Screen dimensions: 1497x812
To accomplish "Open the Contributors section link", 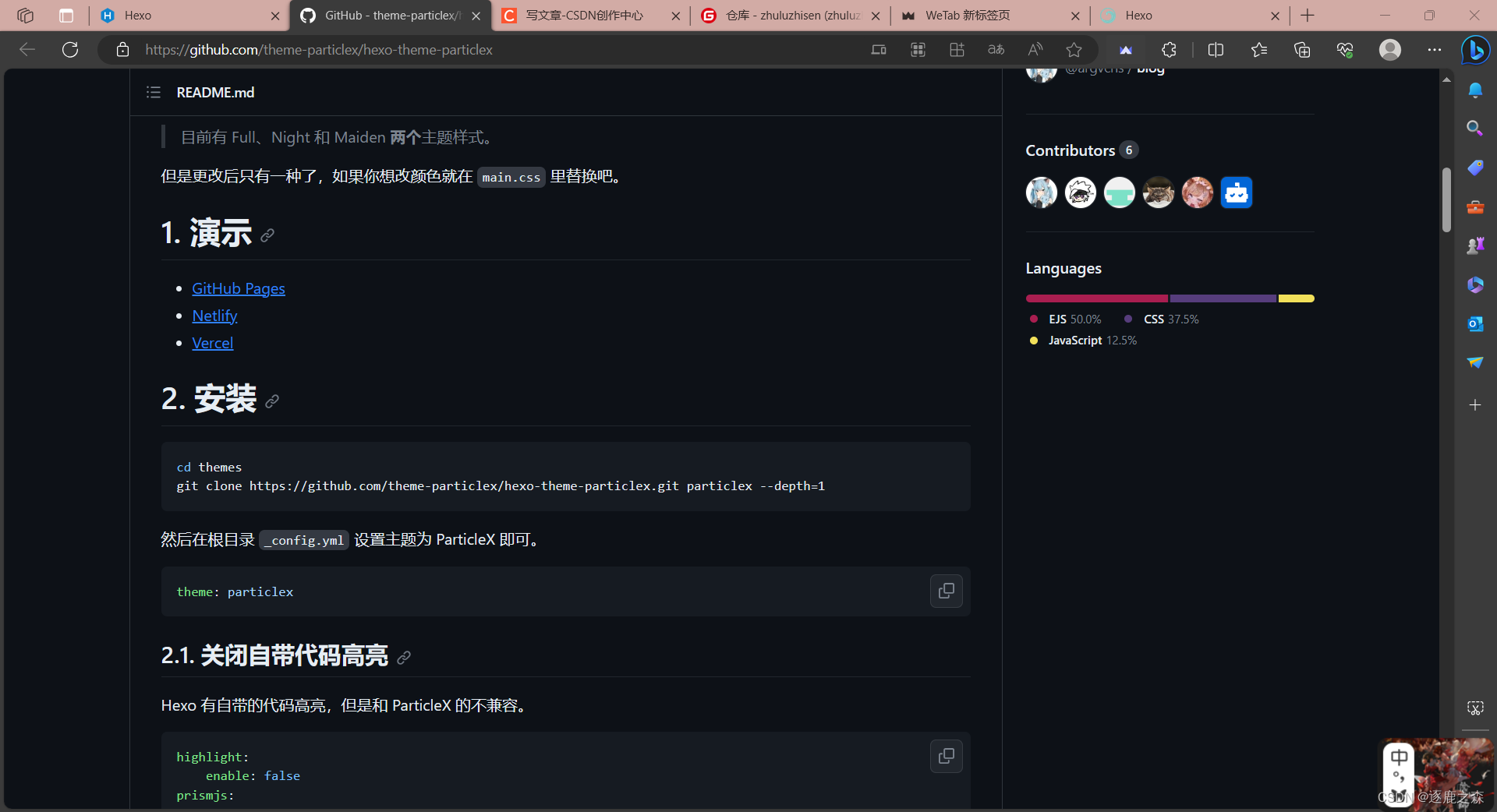I will tap(1081, 150).
